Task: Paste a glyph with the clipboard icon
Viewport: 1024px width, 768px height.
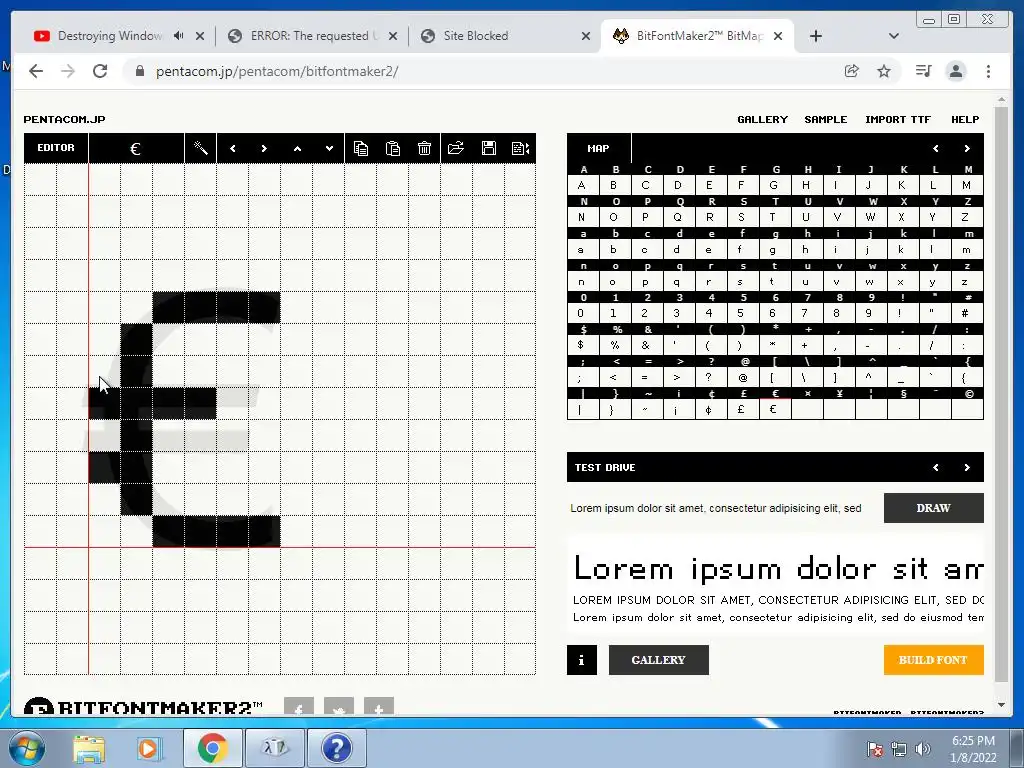Action: (392, 148)
